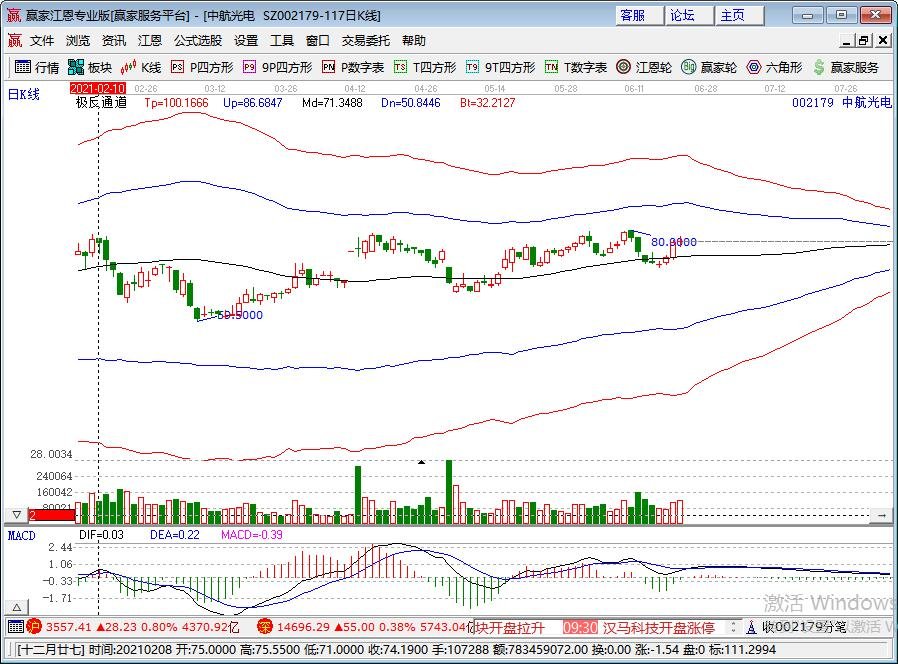Open the T数字表 tool
898x664 pixels.
pyautogui.click(x=576, y=68)
